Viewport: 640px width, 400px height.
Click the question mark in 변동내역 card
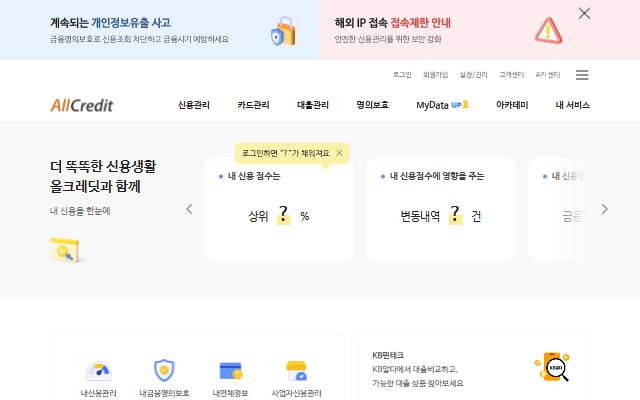click(455, 215)
